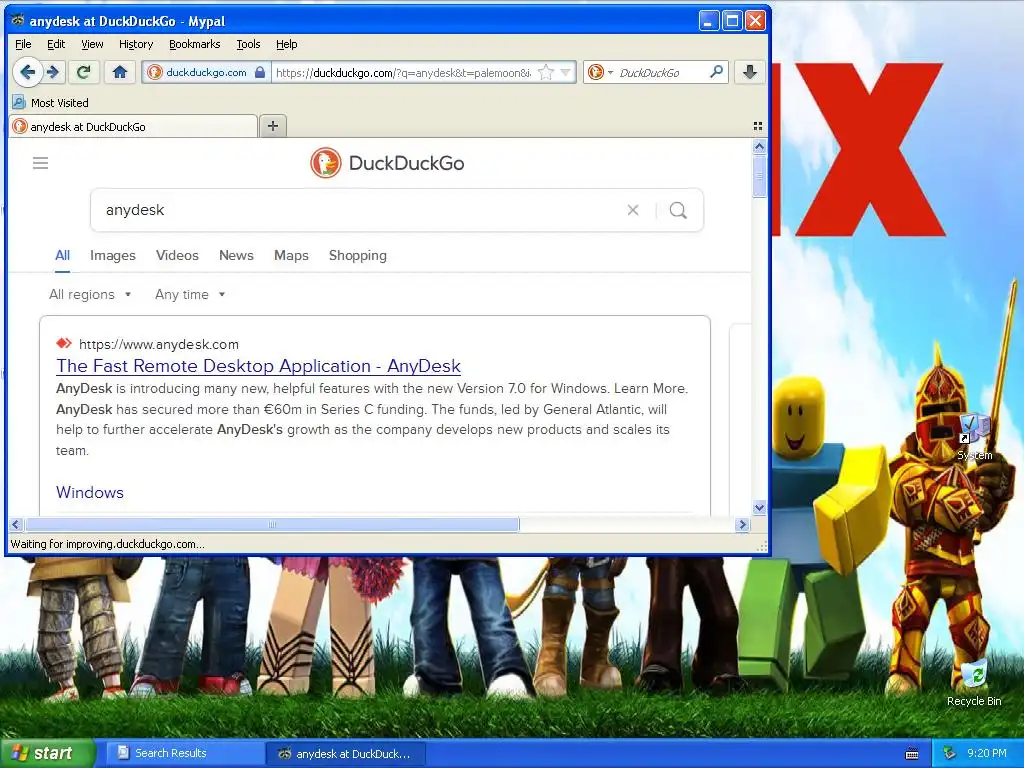
Task: Open the File menu
Action: coord(23,44)
